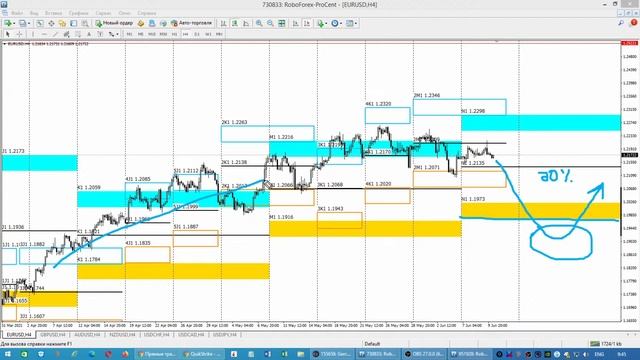Select the standard cursor mode
Screen dimensions: 640x360
coord(7,34)
